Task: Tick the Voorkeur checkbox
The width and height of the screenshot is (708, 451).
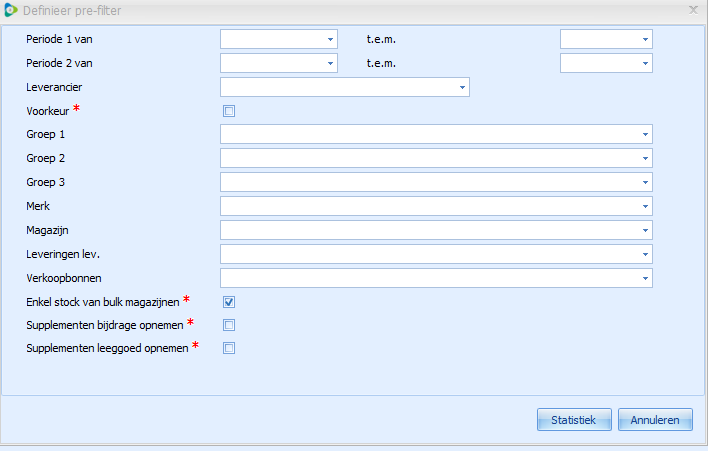Action: point(229,111)
